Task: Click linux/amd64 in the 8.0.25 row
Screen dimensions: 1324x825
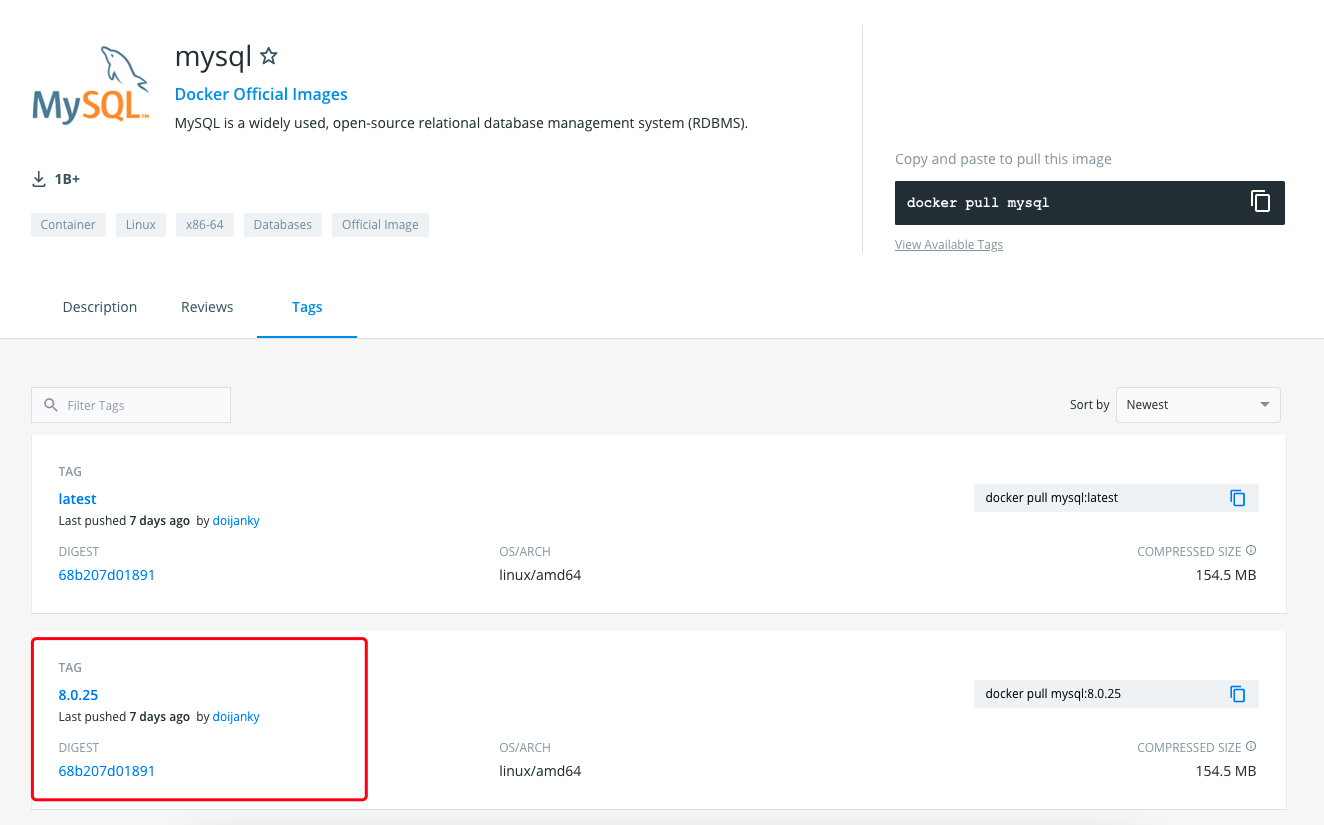Action: (x=540, y=771)
